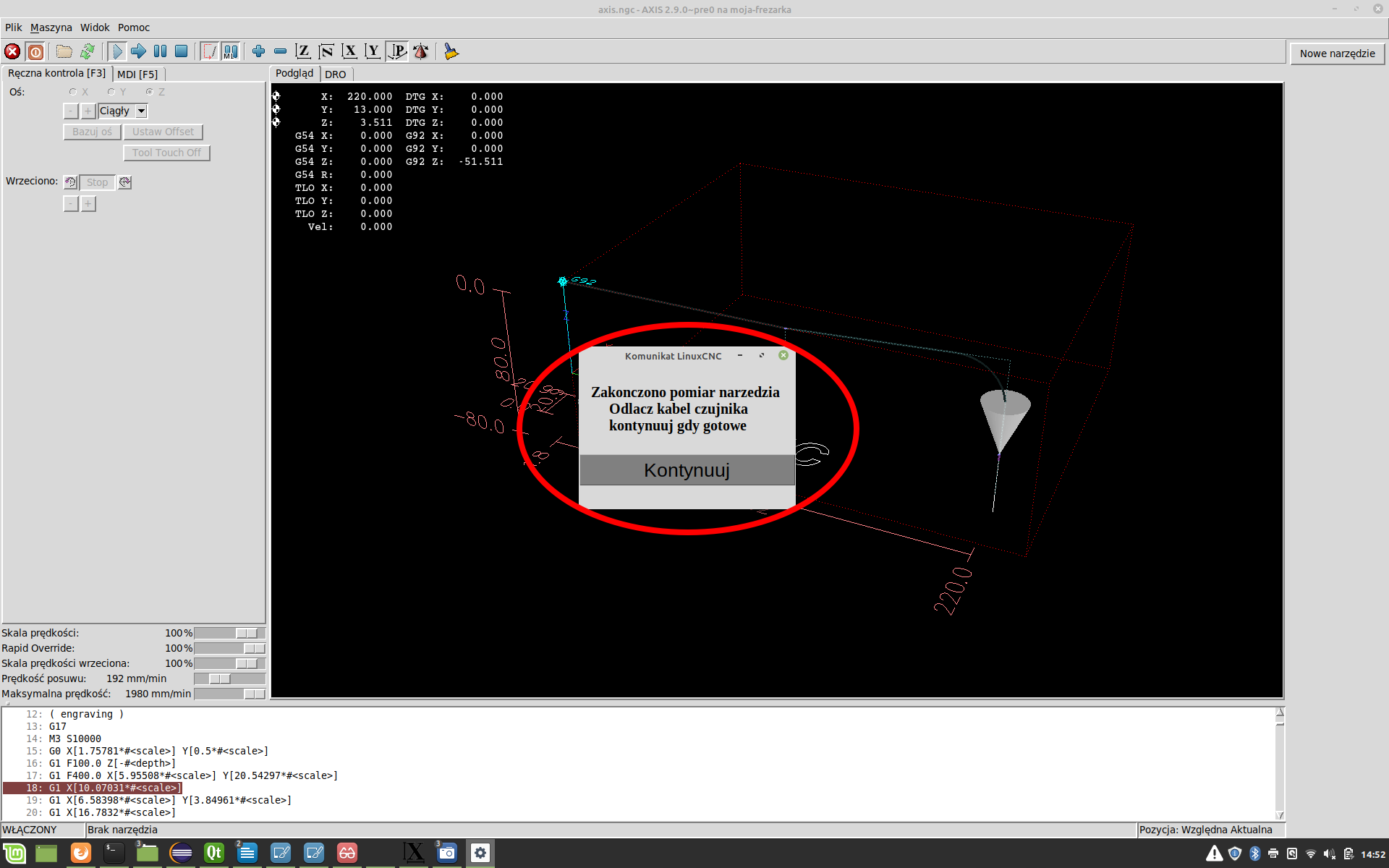Viewport: 1389px width, 868px height.
Task: Switch to the DRO tab
Action: point(335,74)
